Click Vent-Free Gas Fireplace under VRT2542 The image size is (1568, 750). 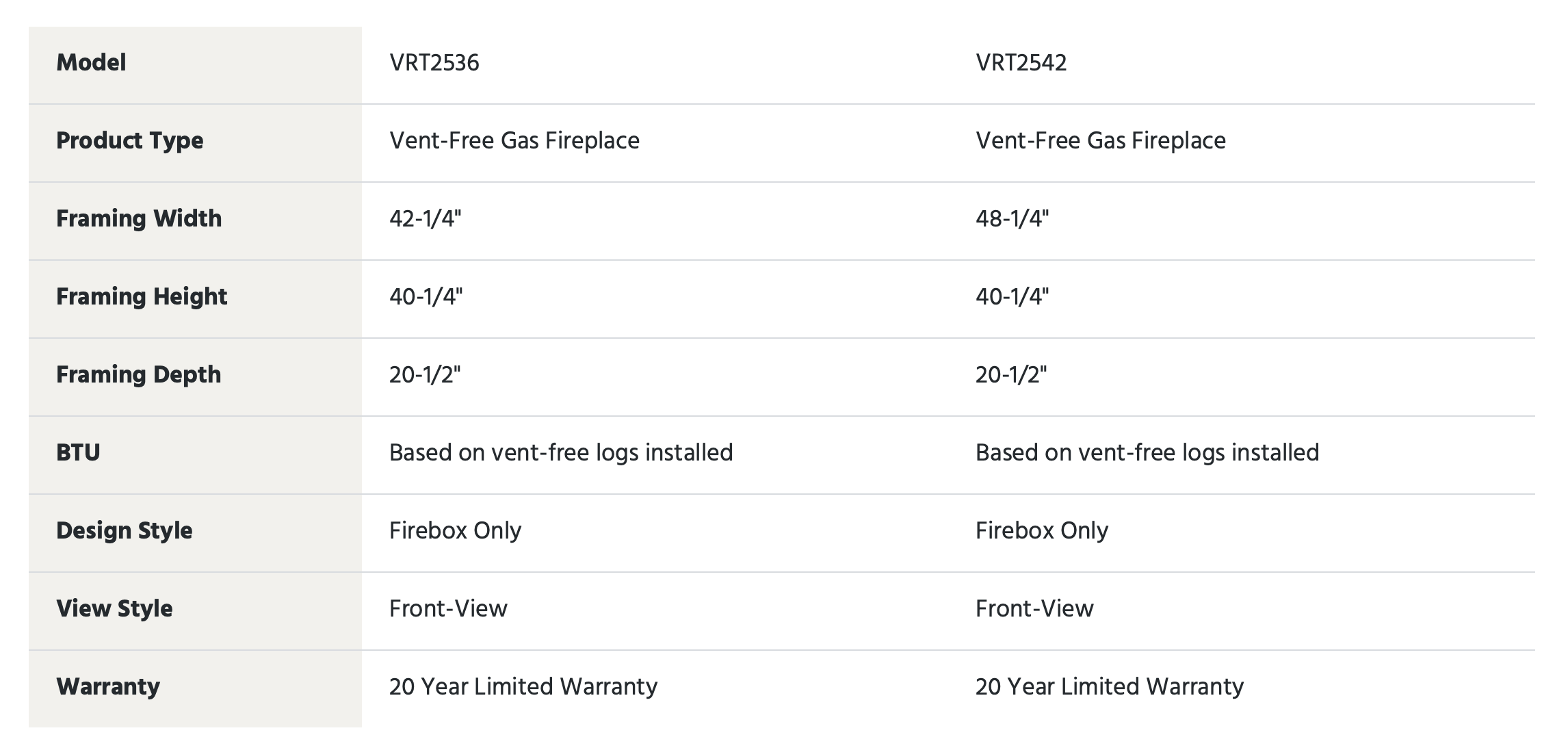1101,141
